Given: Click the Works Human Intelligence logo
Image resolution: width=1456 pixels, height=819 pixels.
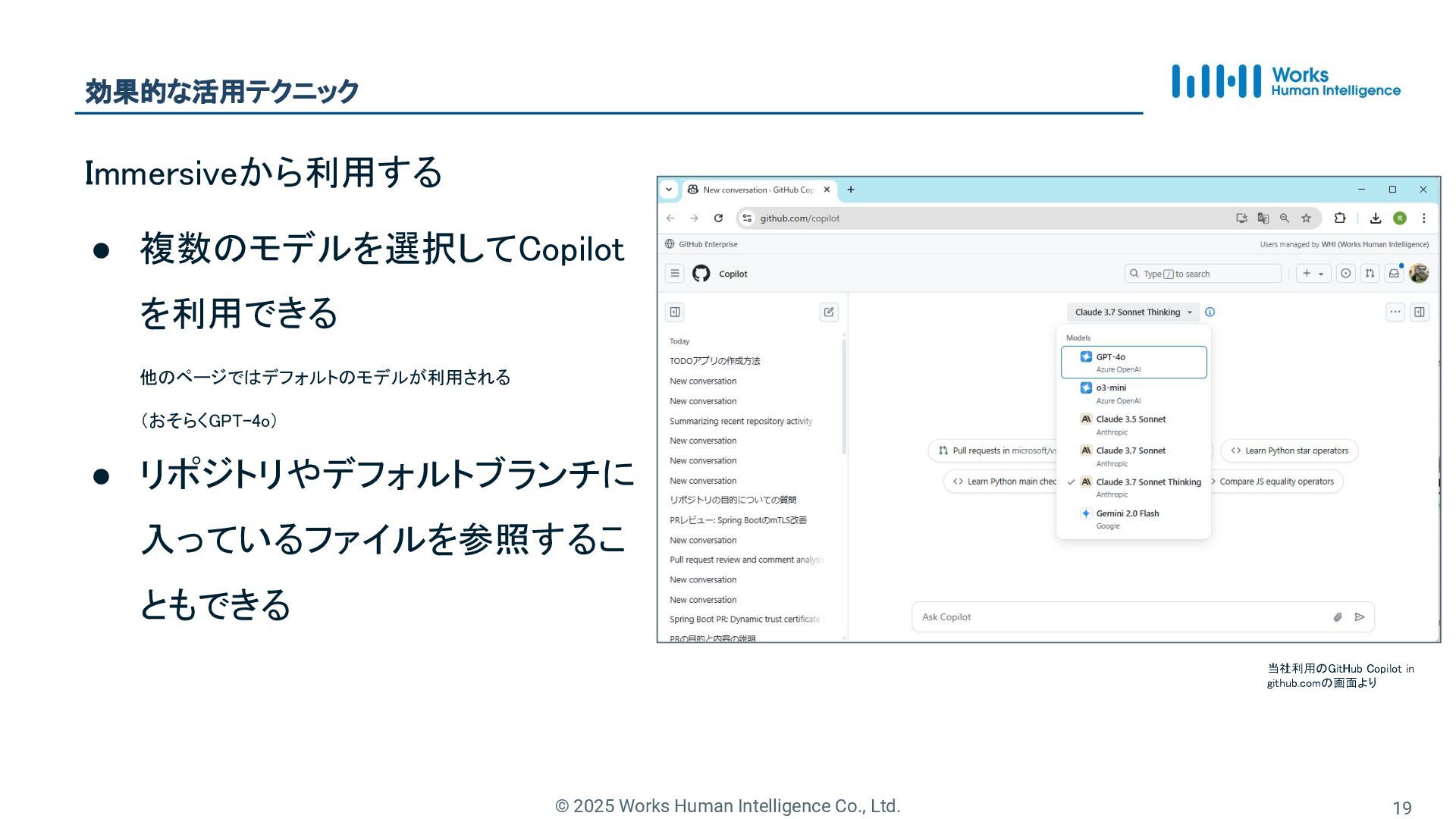Looking at the screenshot, I should click(x=1286, y=81).
